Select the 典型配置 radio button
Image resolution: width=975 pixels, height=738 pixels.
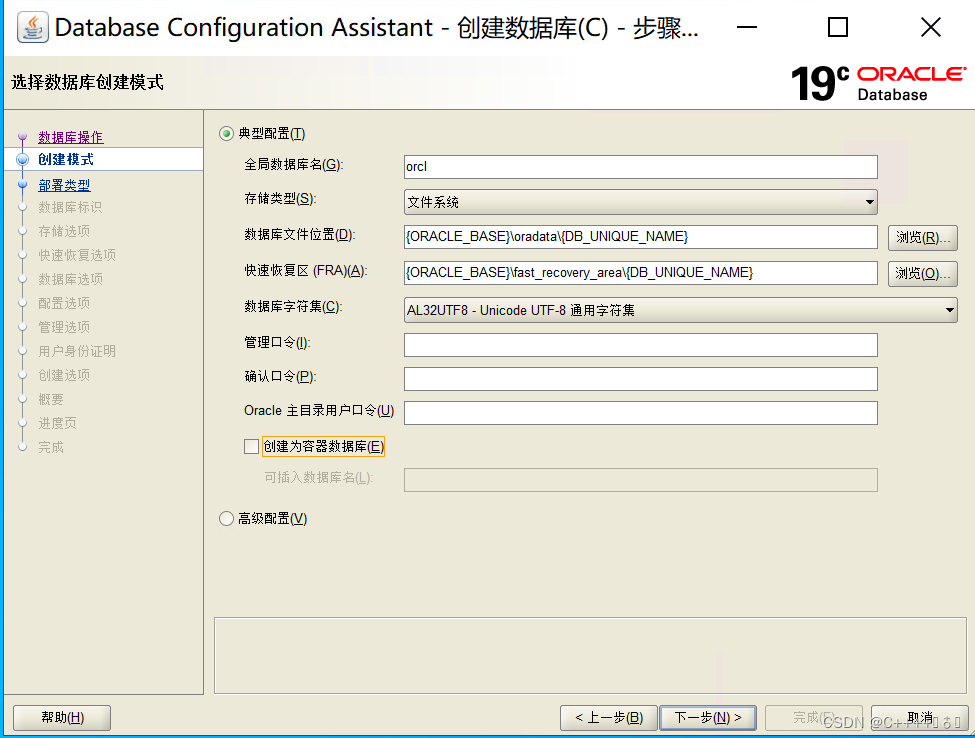coord(226,134)
